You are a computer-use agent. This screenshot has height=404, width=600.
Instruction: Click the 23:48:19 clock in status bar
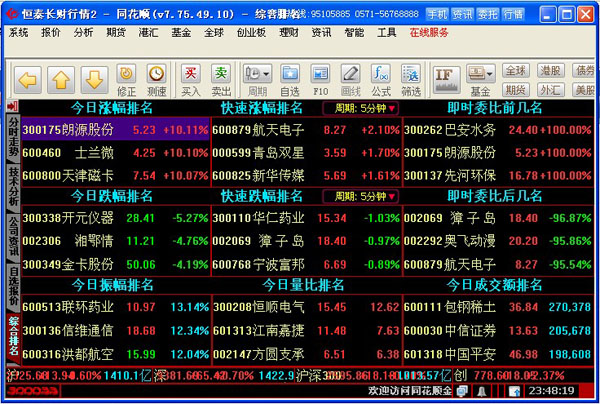(551, 391)
